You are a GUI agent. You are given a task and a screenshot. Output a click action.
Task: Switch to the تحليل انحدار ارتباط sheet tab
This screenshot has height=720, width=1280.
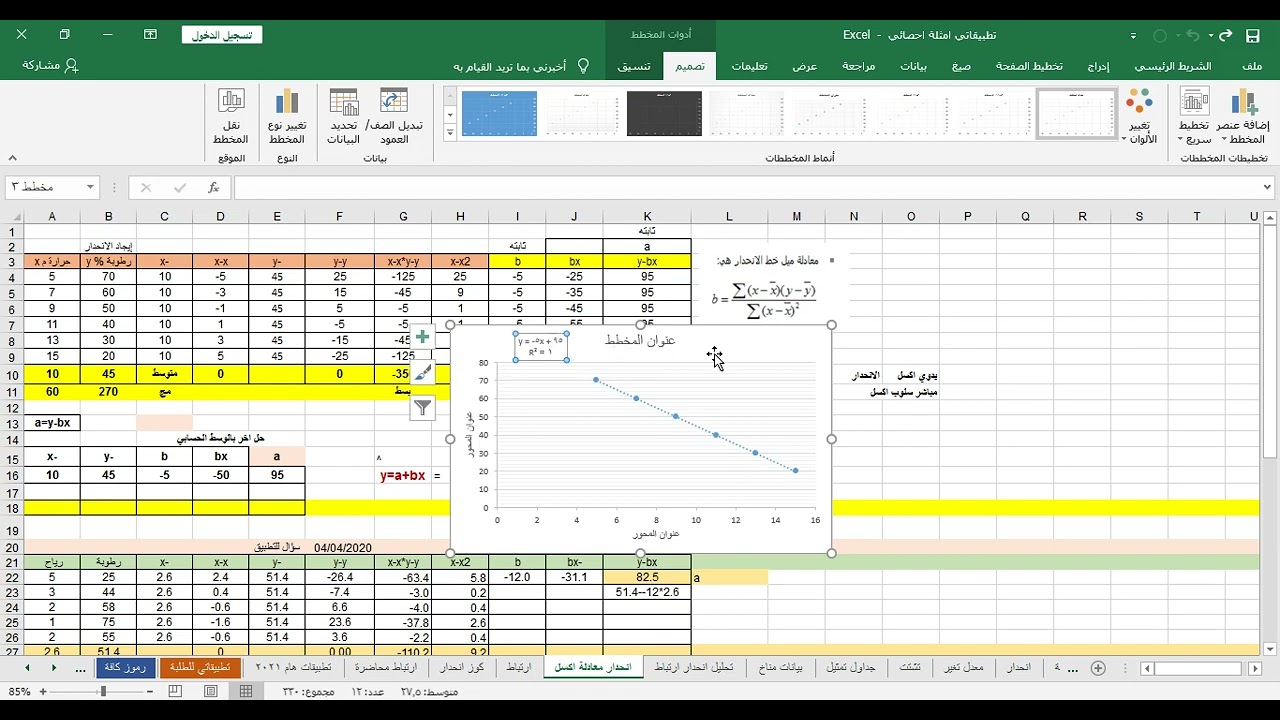pyautogui.click(x=694, y=667)
